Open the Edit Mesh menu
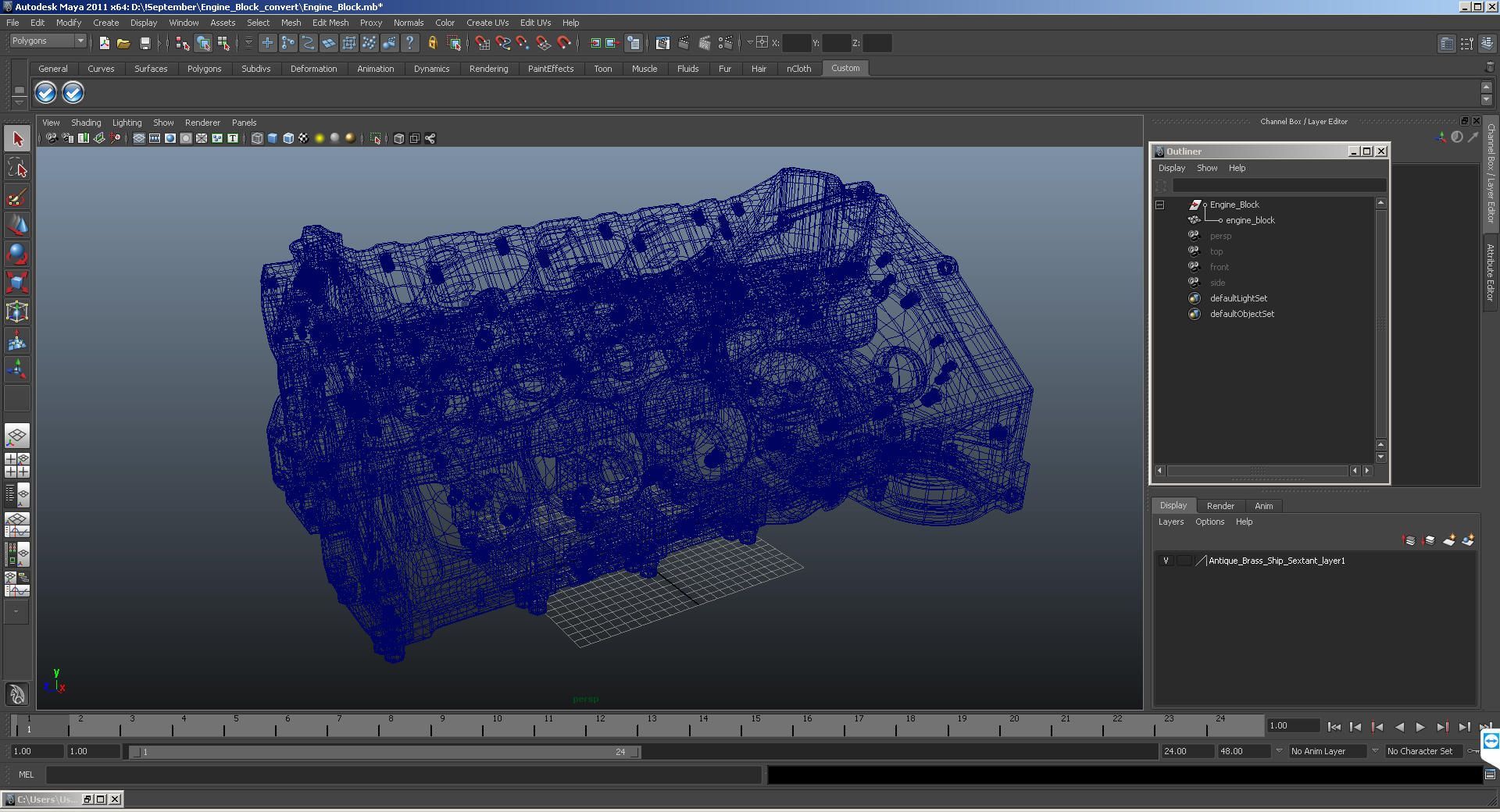 pyautogui.click(x=330, y=23)
